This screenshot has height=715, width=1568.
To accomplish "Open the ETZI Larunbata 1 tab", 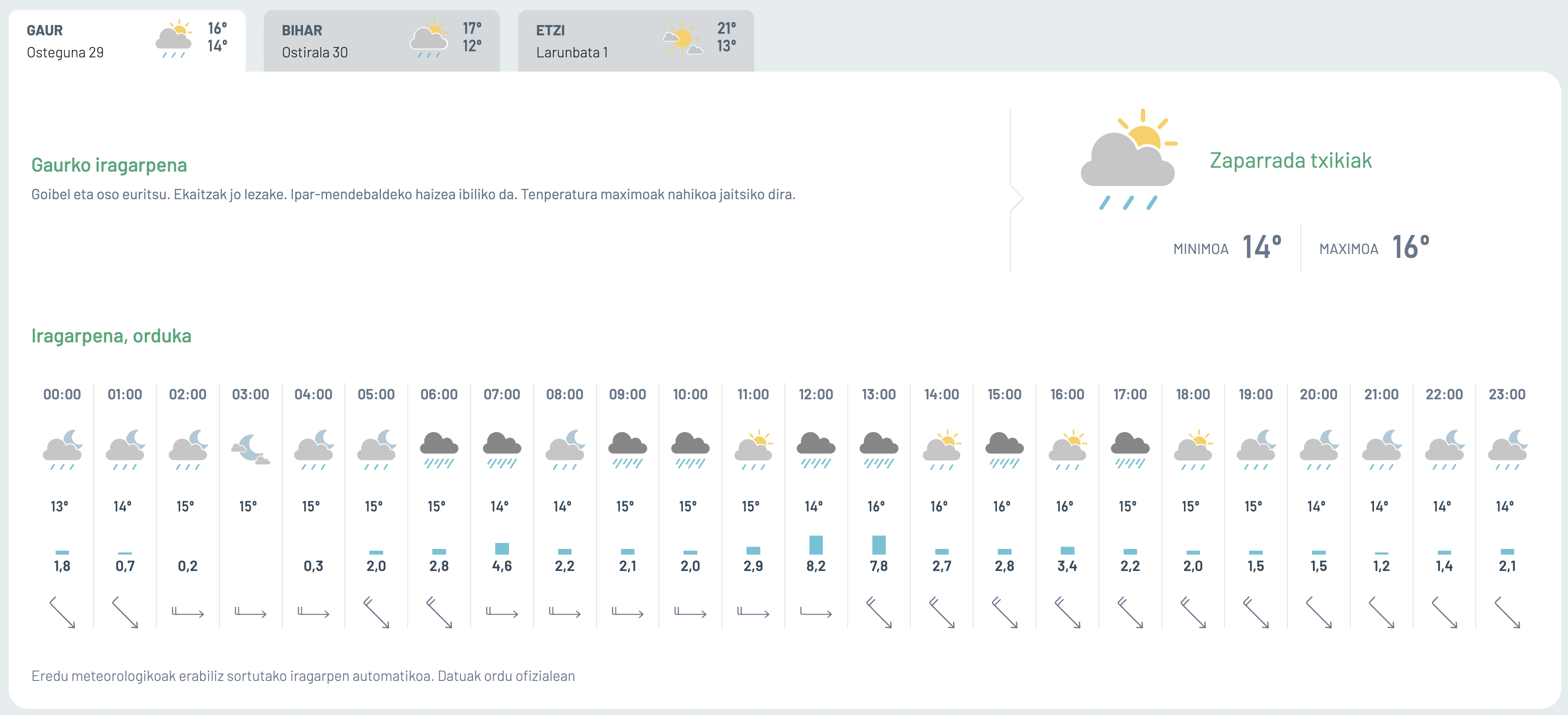I will click(636, 41).
